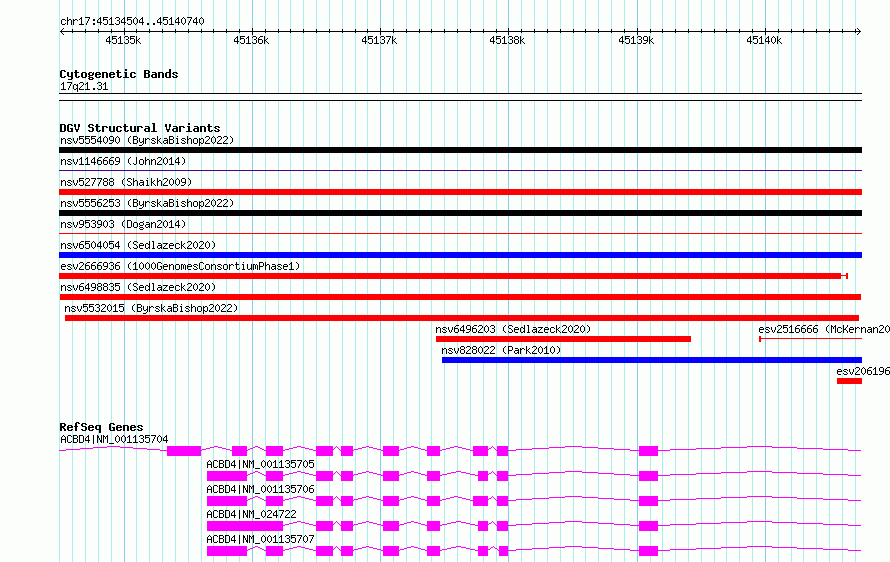Open variant label nsv5554090 (ByrskaBishop2022)

(x=147, y=140)
